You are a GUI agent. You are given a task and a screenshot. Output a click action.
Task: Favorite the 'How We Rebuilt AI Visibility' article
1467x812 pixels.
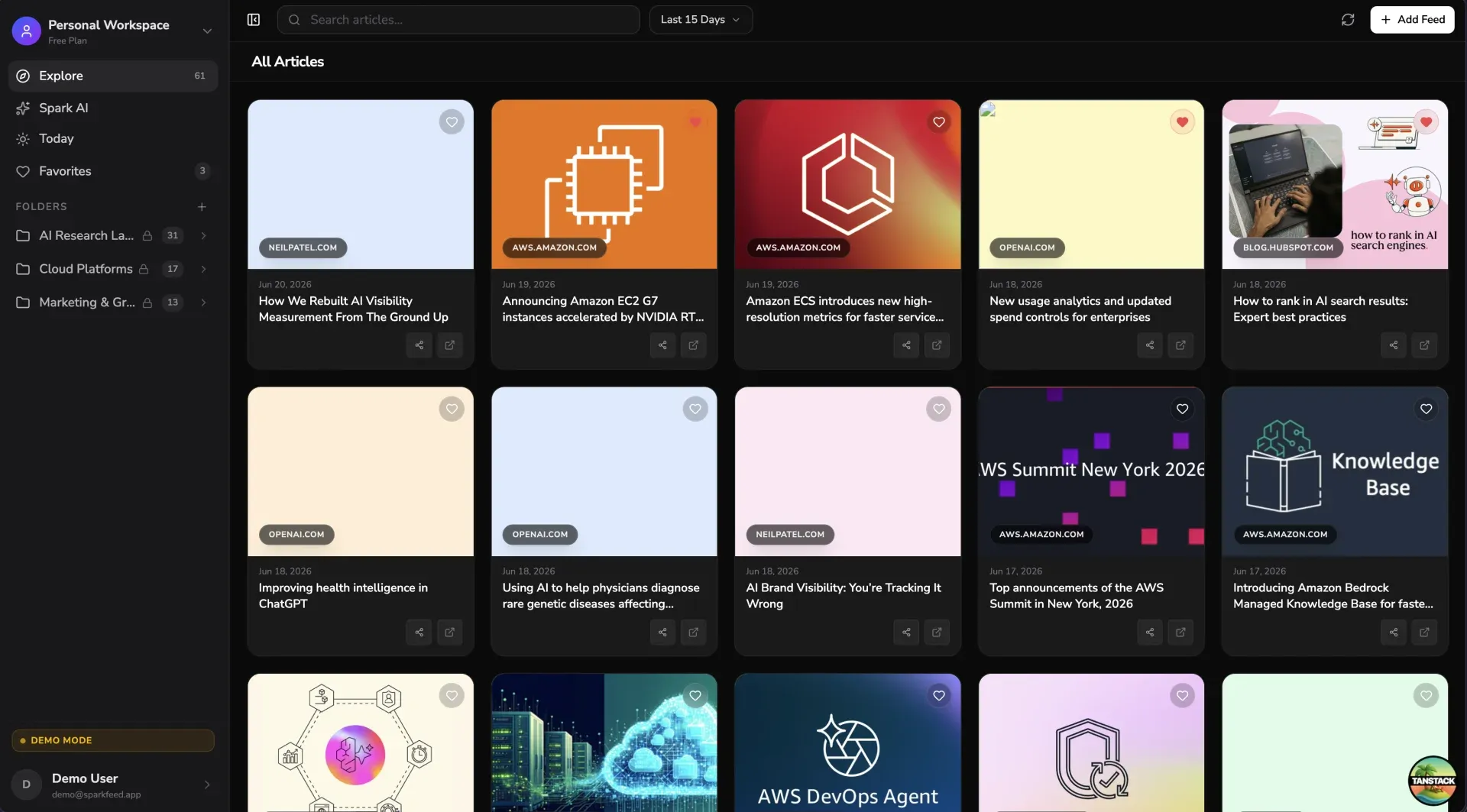tap(452, 122)
